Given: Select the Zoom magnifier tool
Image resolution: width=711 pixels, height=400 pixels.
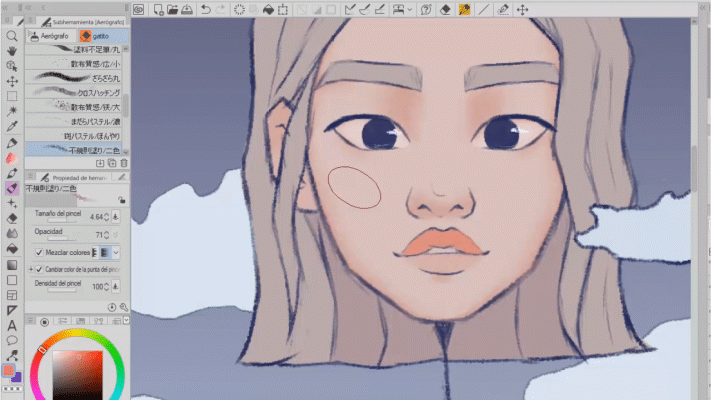Looking at the screenshot, I should tap(12, 35).
